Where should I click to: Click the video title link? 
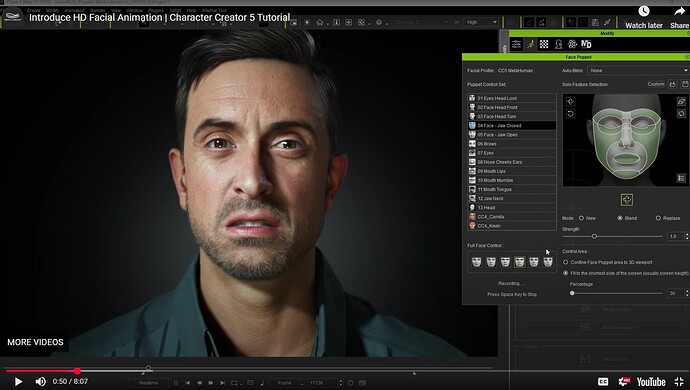coord(159,18)
